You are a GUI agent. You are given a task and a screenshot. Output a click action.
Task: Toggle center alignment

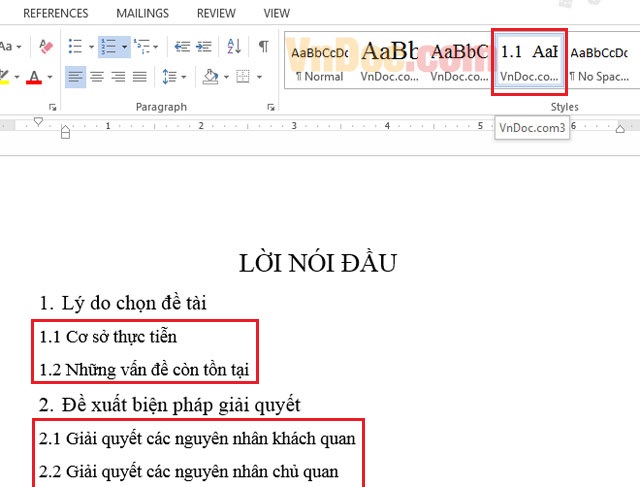97,77
